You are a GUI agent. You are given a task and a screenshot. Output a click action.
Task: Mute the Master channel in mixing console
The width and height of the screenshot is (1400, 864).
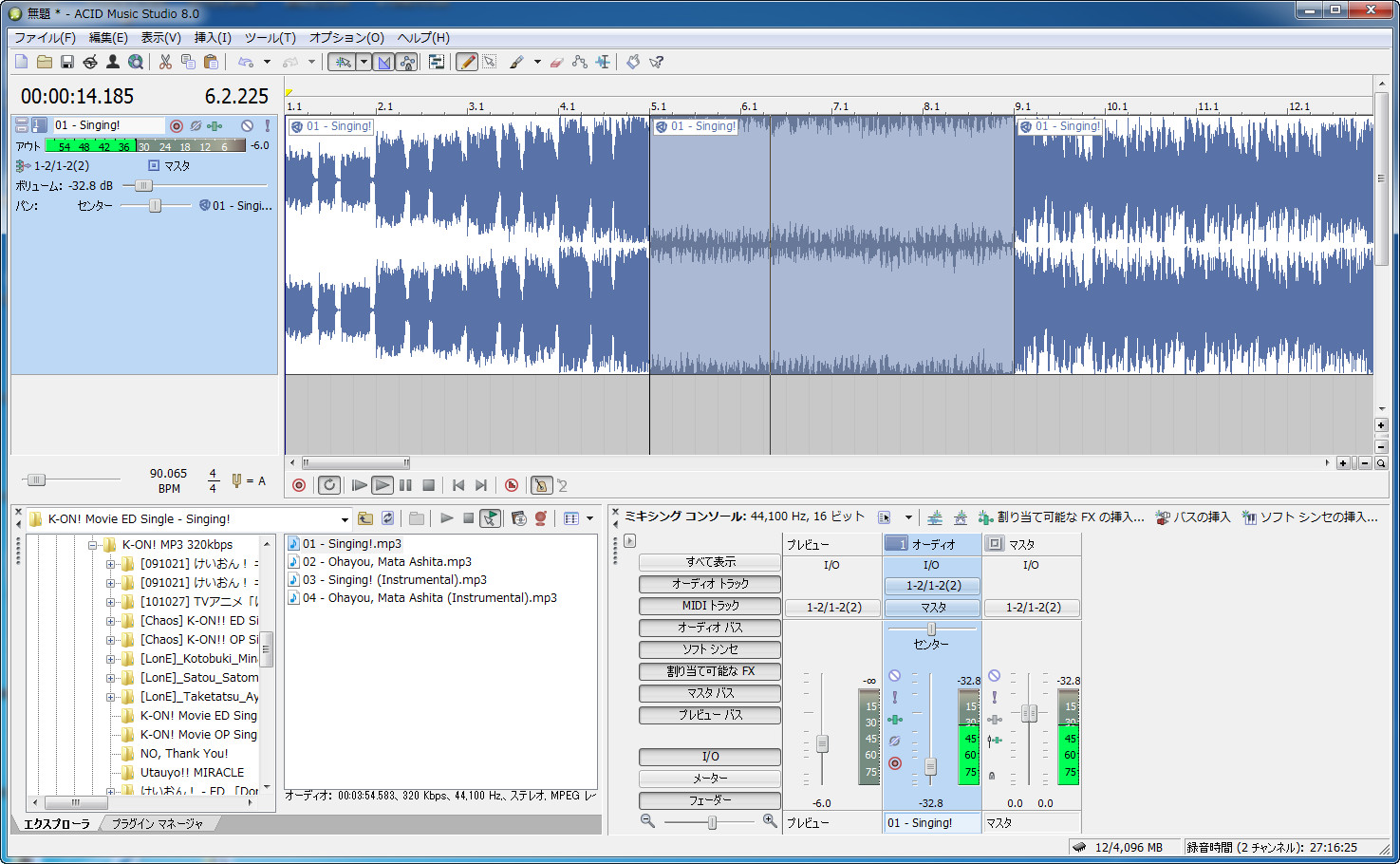994,676
